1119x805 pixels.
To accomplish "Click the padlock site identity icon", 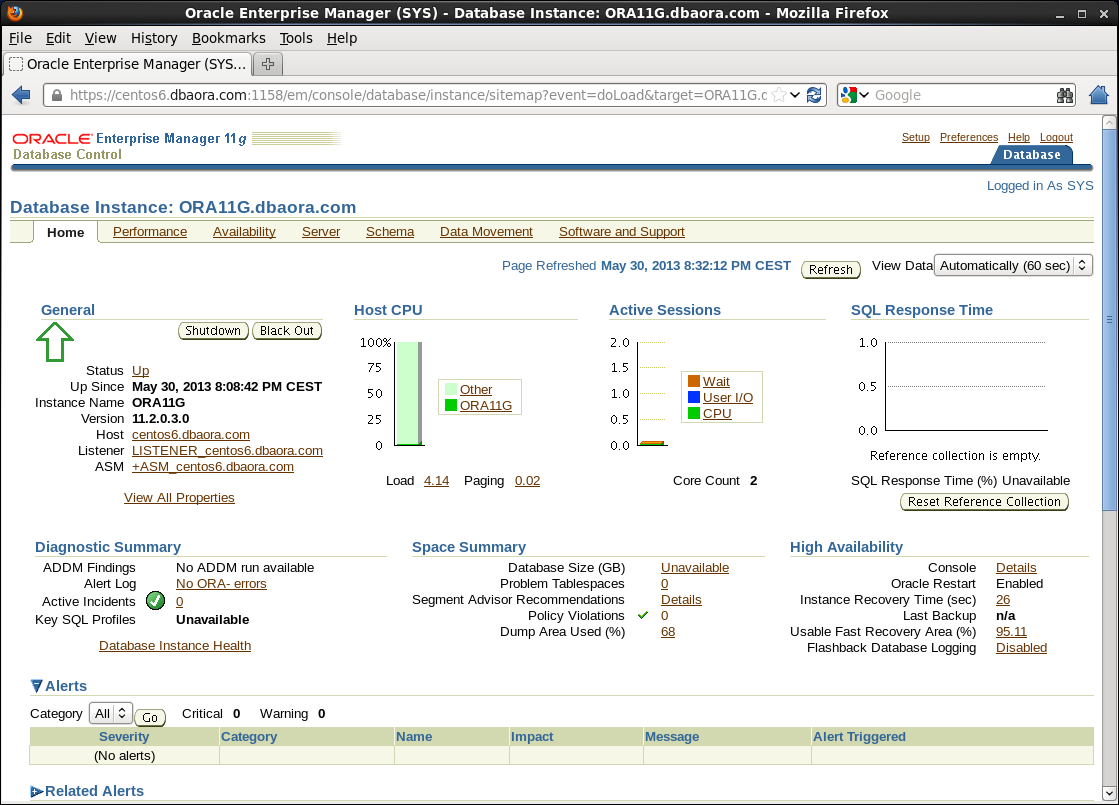I will 56,95.
